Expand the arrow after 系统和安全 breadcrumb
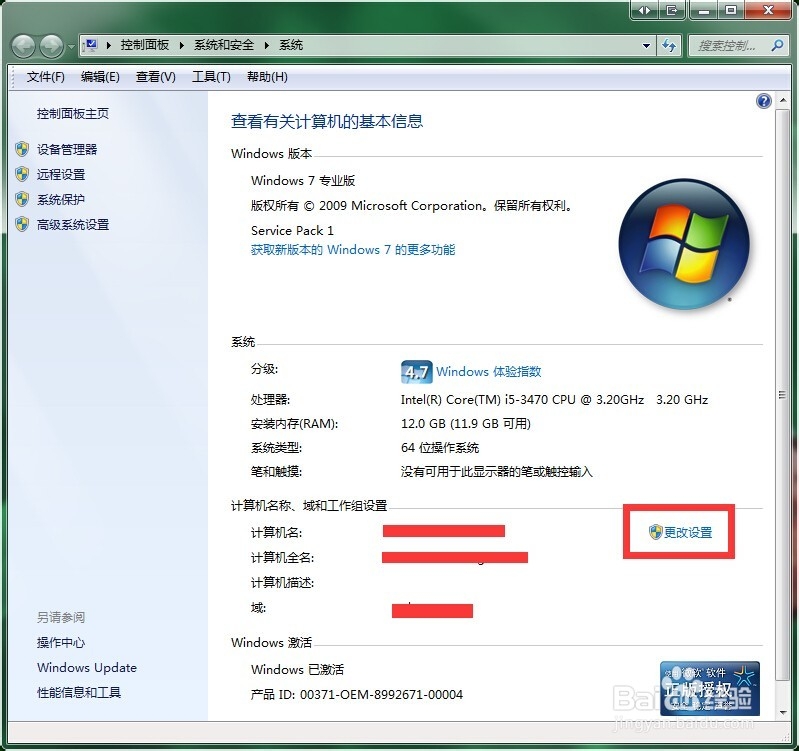Screen dimensions: 799x751 click(267, 45)
